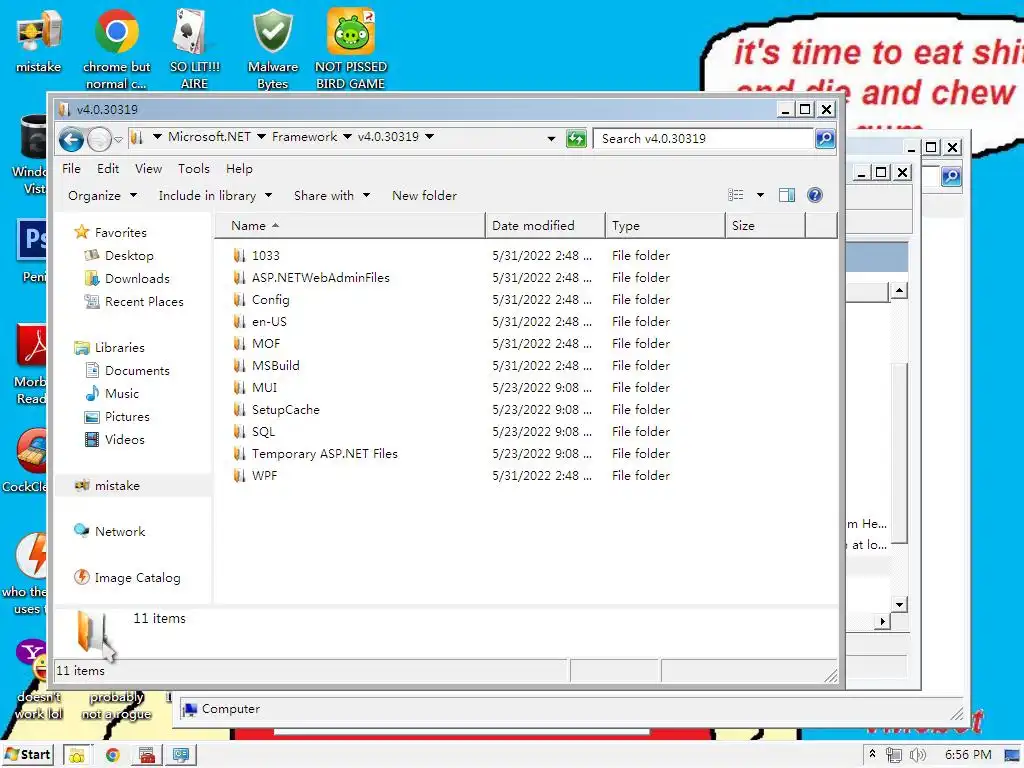
Task: Open the File menu
Action: [71, 168]
